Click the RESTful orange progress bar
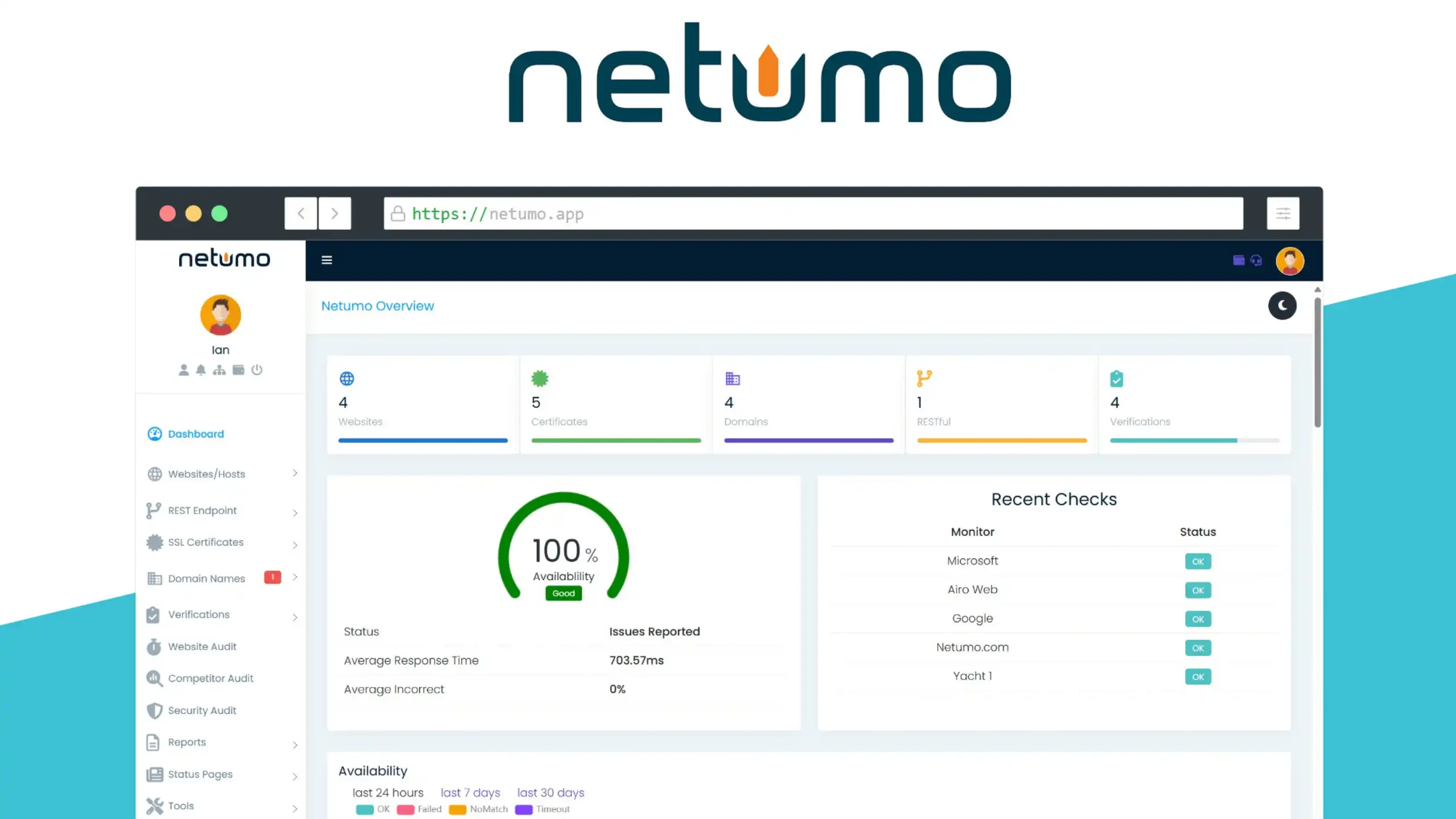1456x819 pixels. 1002,440
